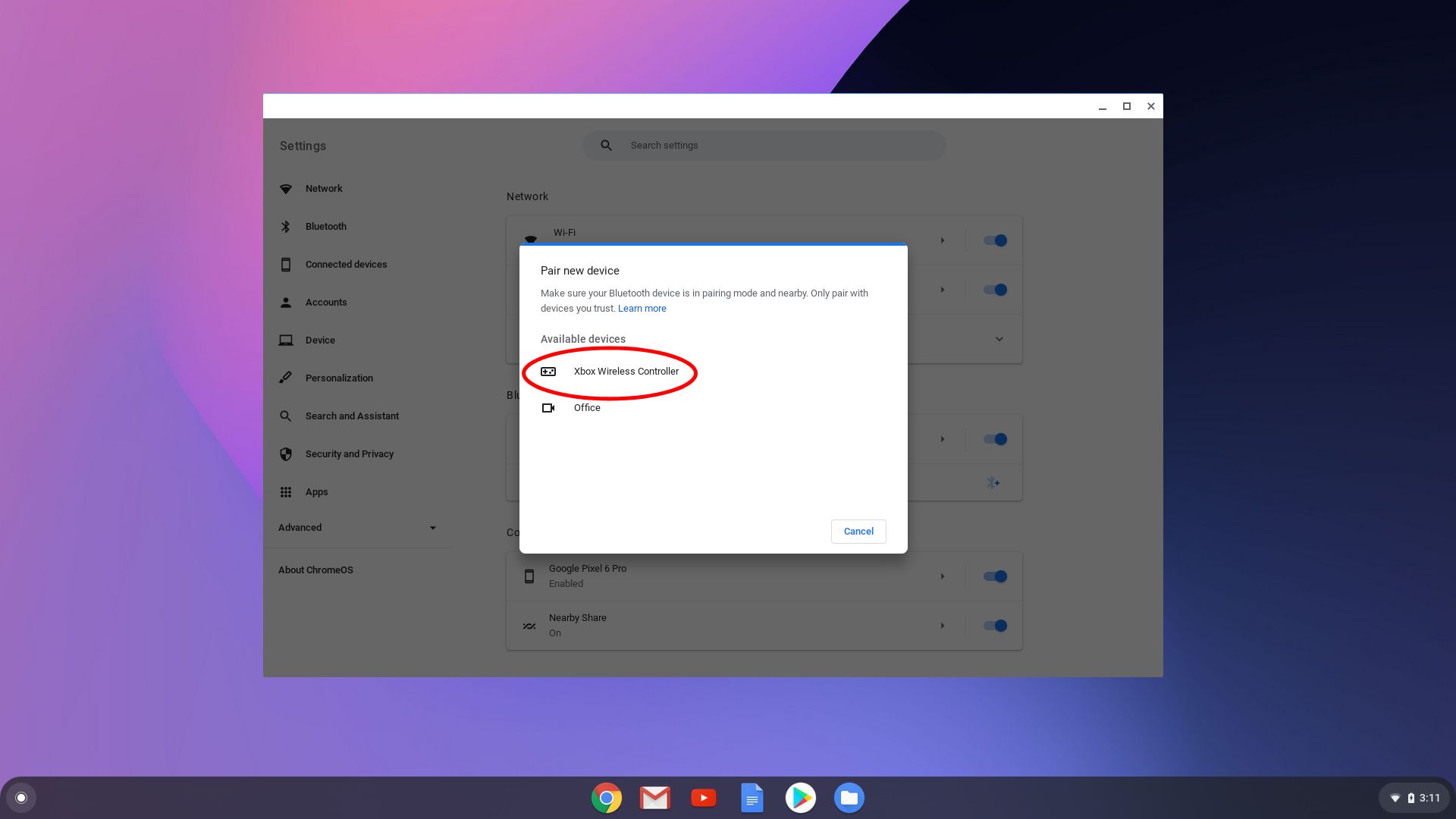Open the Learn more link
The width and height of the screenshot is (1456, 819).
pyautogui.click(x=642, y=309)
